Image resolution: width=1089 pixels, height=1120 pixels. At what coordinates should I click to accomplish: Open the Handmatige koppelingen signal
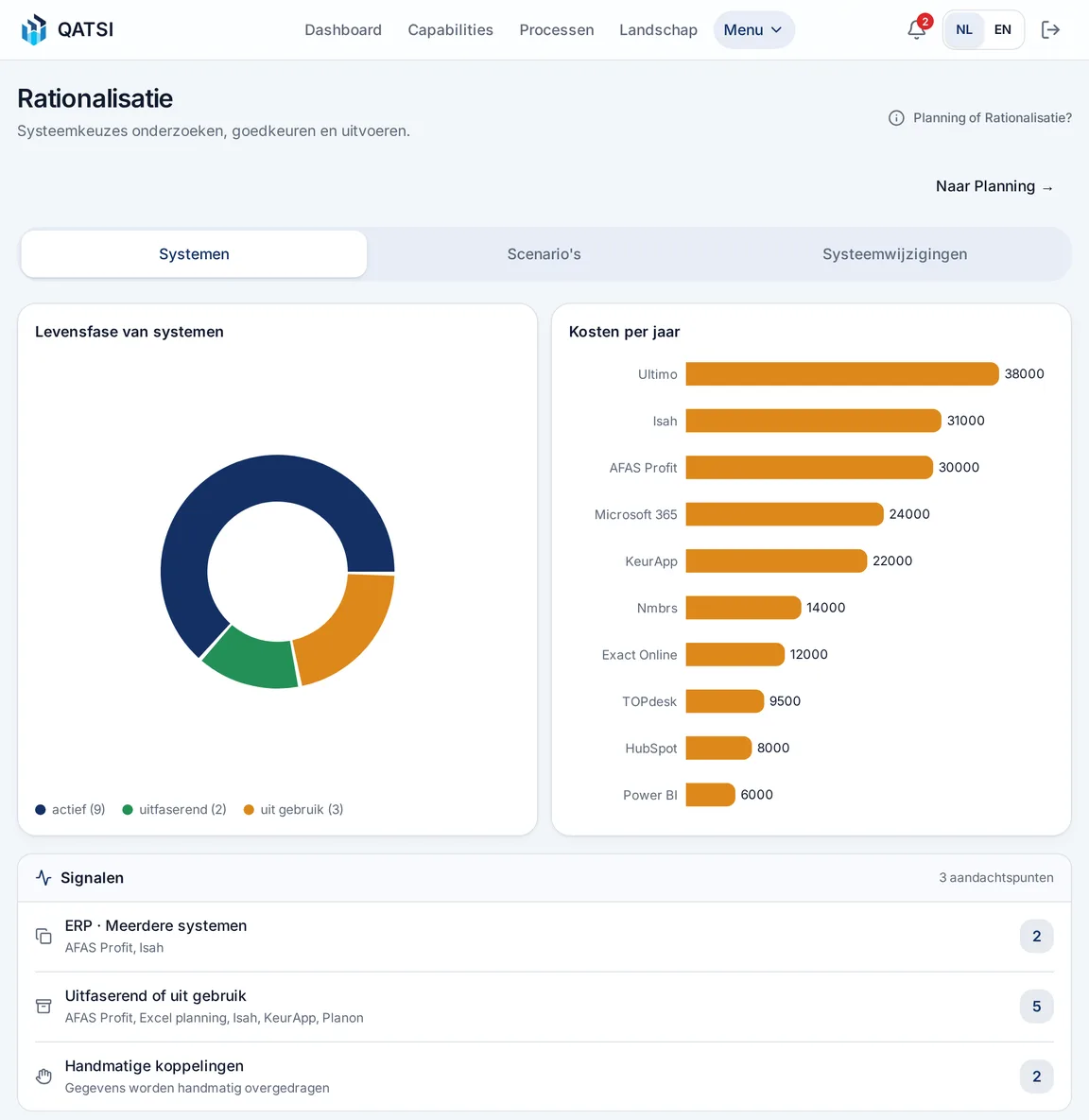click(x=544, y=1077)
